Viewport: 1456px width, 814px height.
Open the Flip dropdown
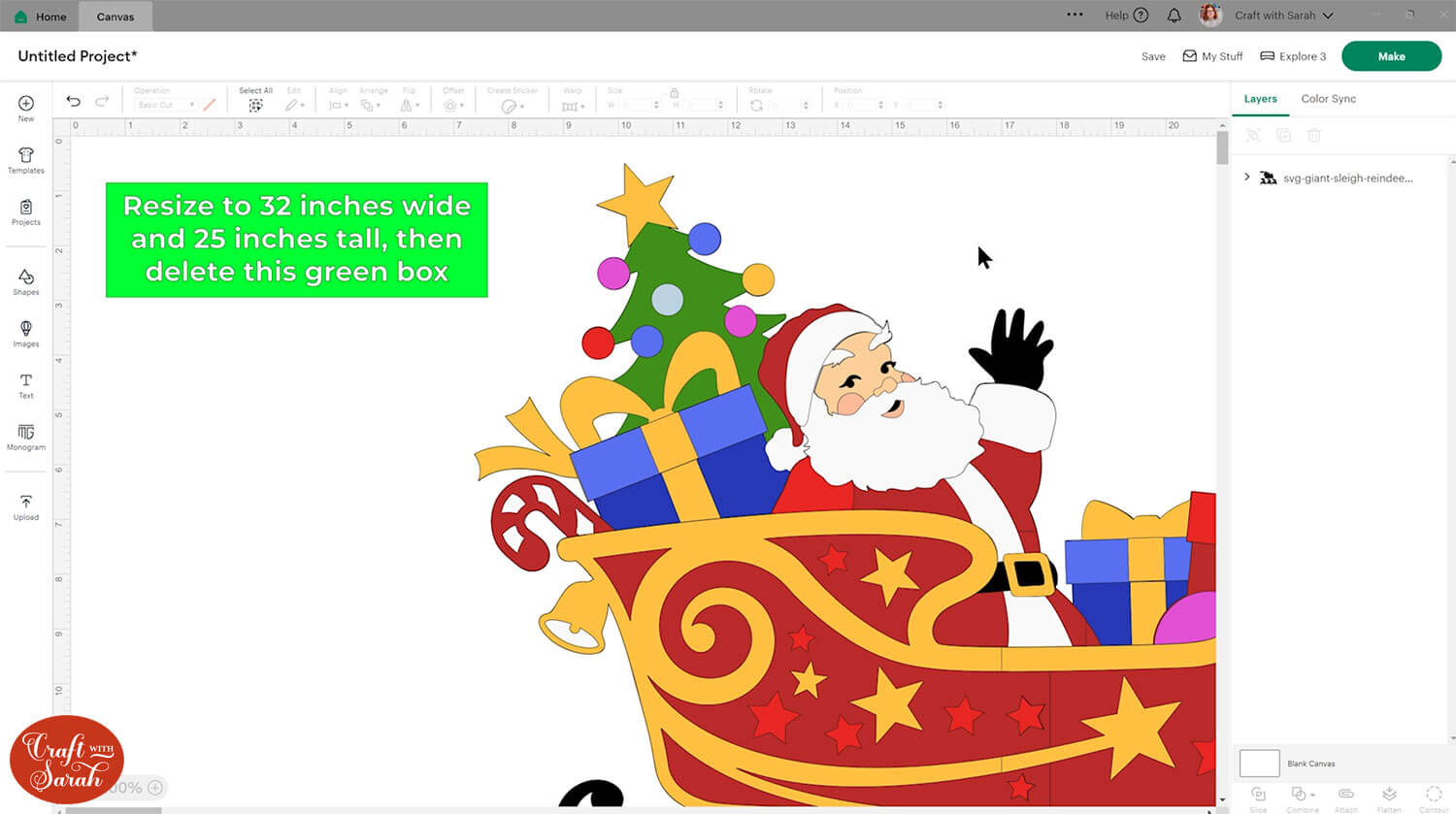coord(410,105)
